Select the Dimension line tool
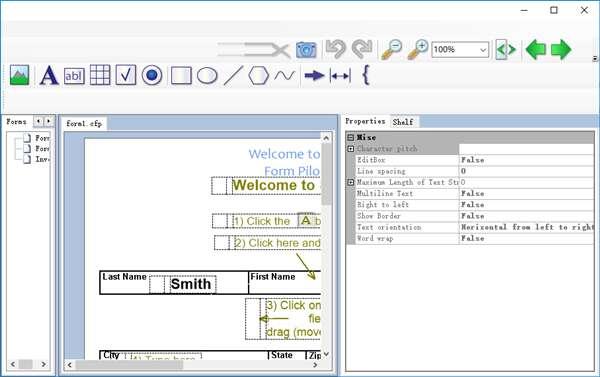This screenshot has height=377, width=600. coord(340,76)
